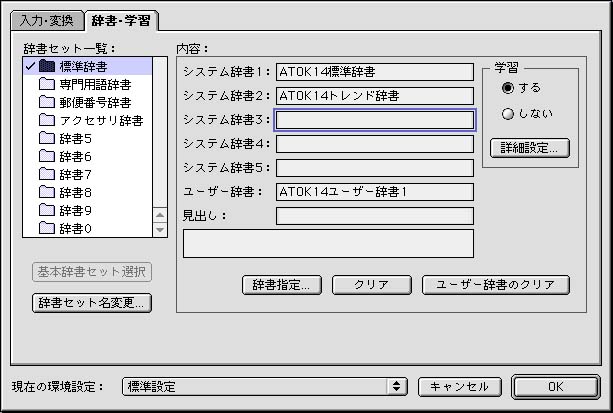Select the 辞書8 list entry text
613x413 pixels.
click(75, 192)
